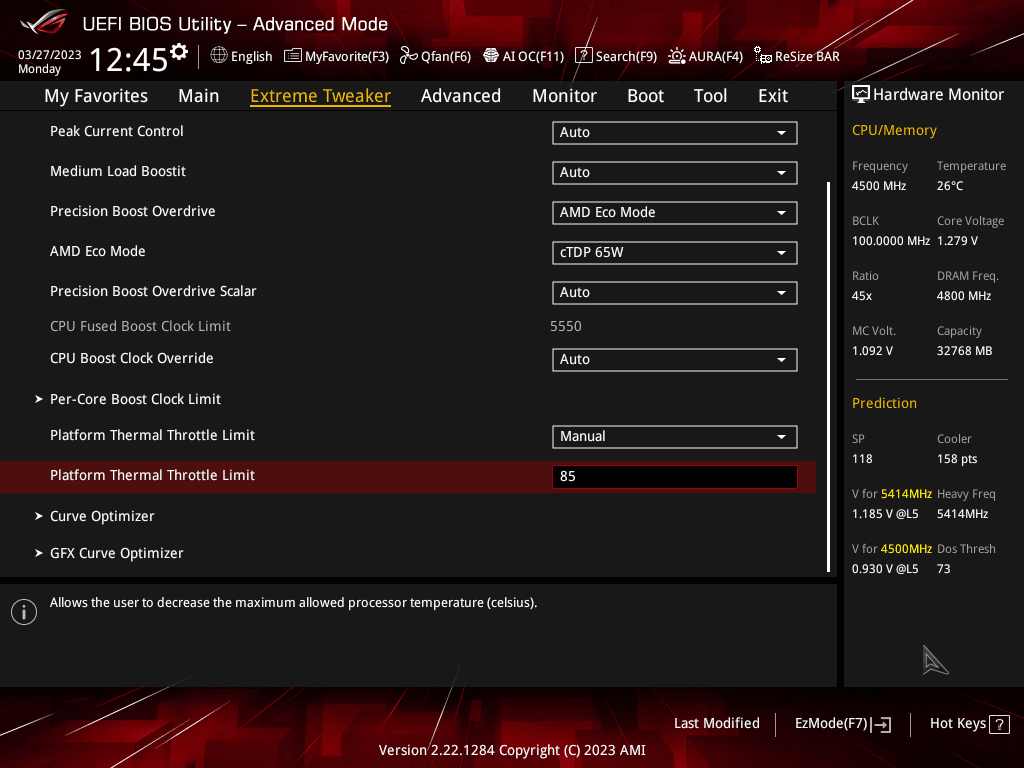Open Precision Boost Overdrive Scalar dropdown
The height and width of the screenshot is (768, 1024).
click(x=675, y=293)
